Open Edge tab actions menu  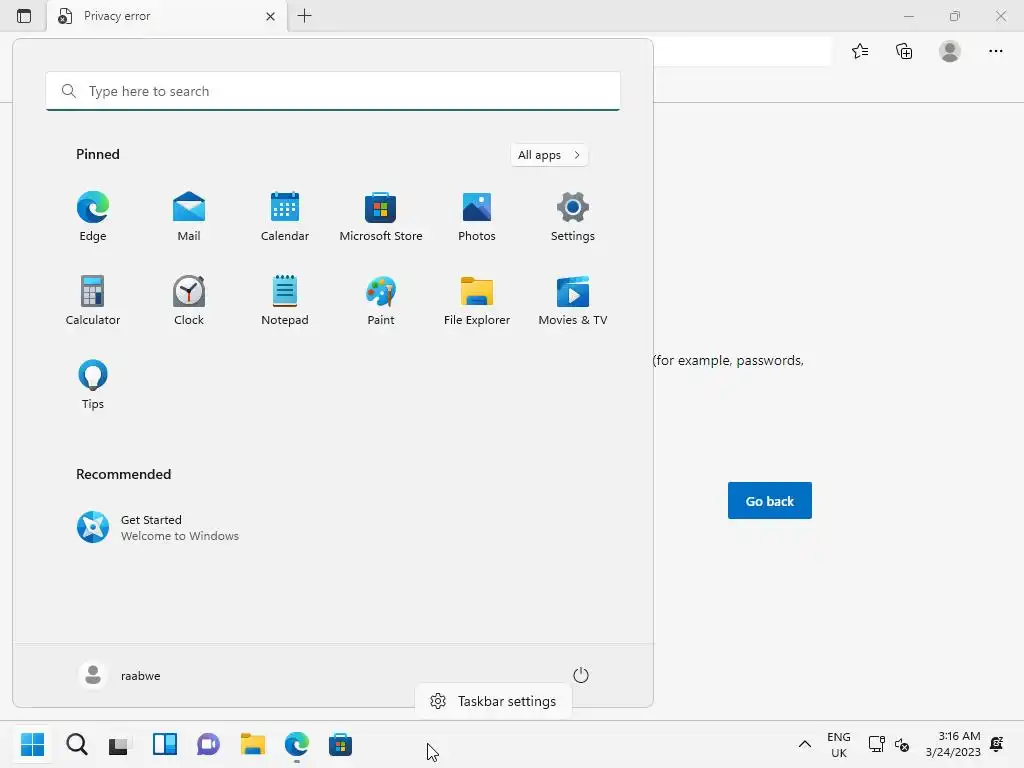tap(24, 16)
